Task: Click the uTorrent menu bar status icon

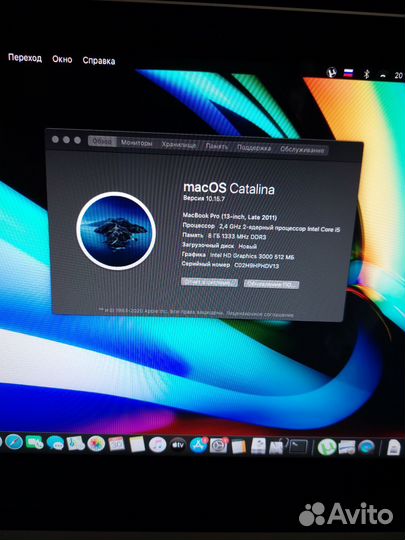Action: (x=331, y=73)
